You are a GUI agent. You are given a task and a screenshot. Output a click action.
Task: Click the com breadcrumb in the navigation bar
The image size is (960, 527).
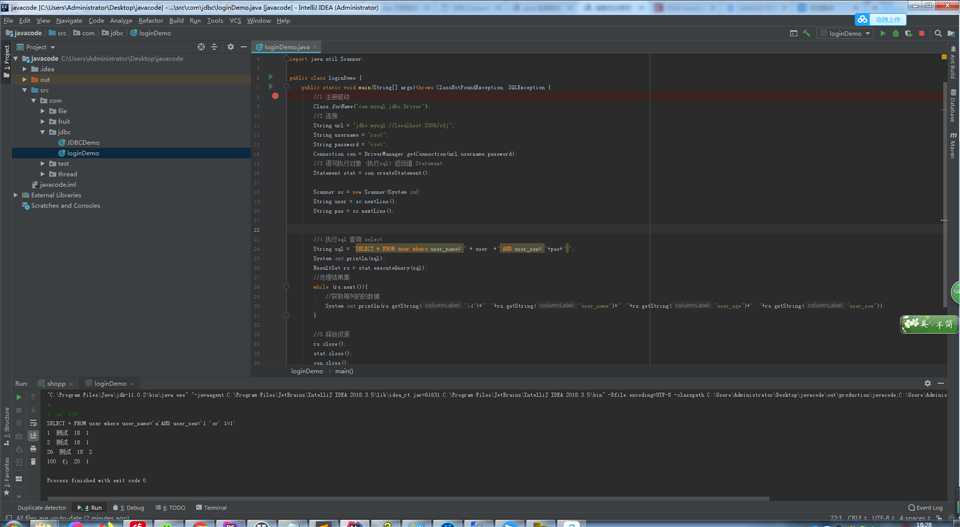pyautogui.click(x=84, y=33)
